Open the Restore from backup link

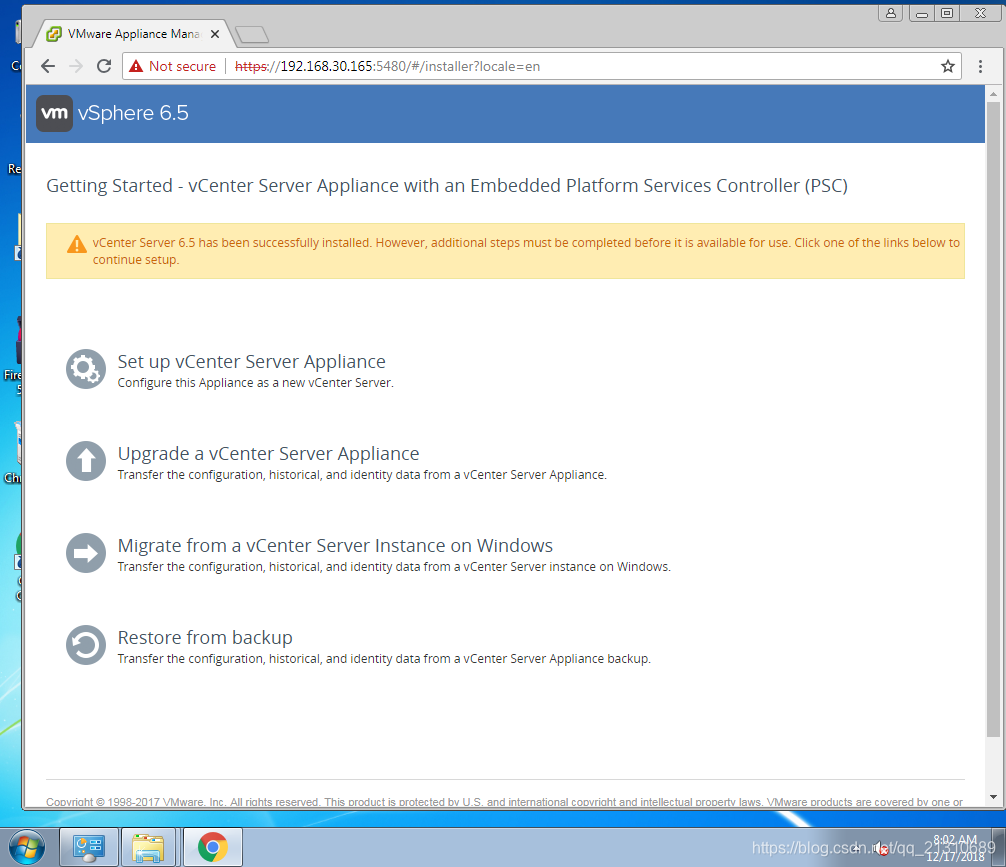(x=205, y=637)
